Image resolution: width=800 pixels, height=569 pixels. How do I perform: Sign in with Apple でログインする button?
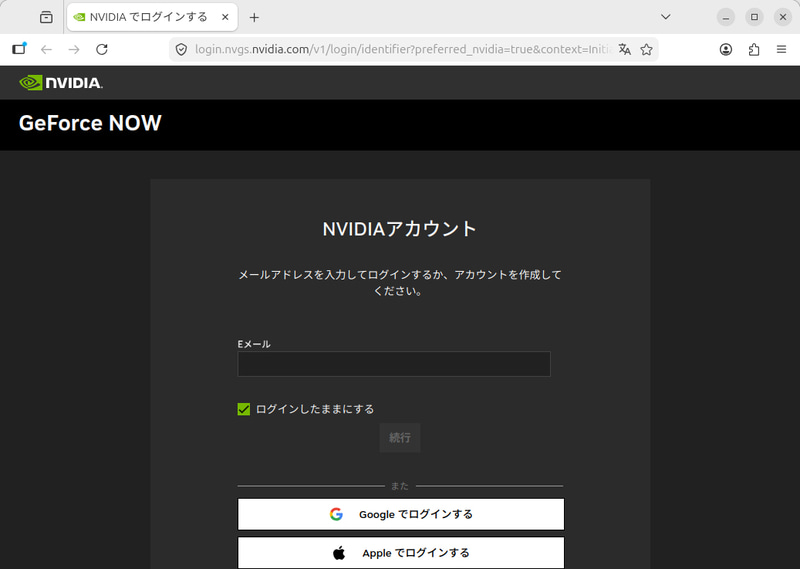pyautogui.click(x=401, y=553)
